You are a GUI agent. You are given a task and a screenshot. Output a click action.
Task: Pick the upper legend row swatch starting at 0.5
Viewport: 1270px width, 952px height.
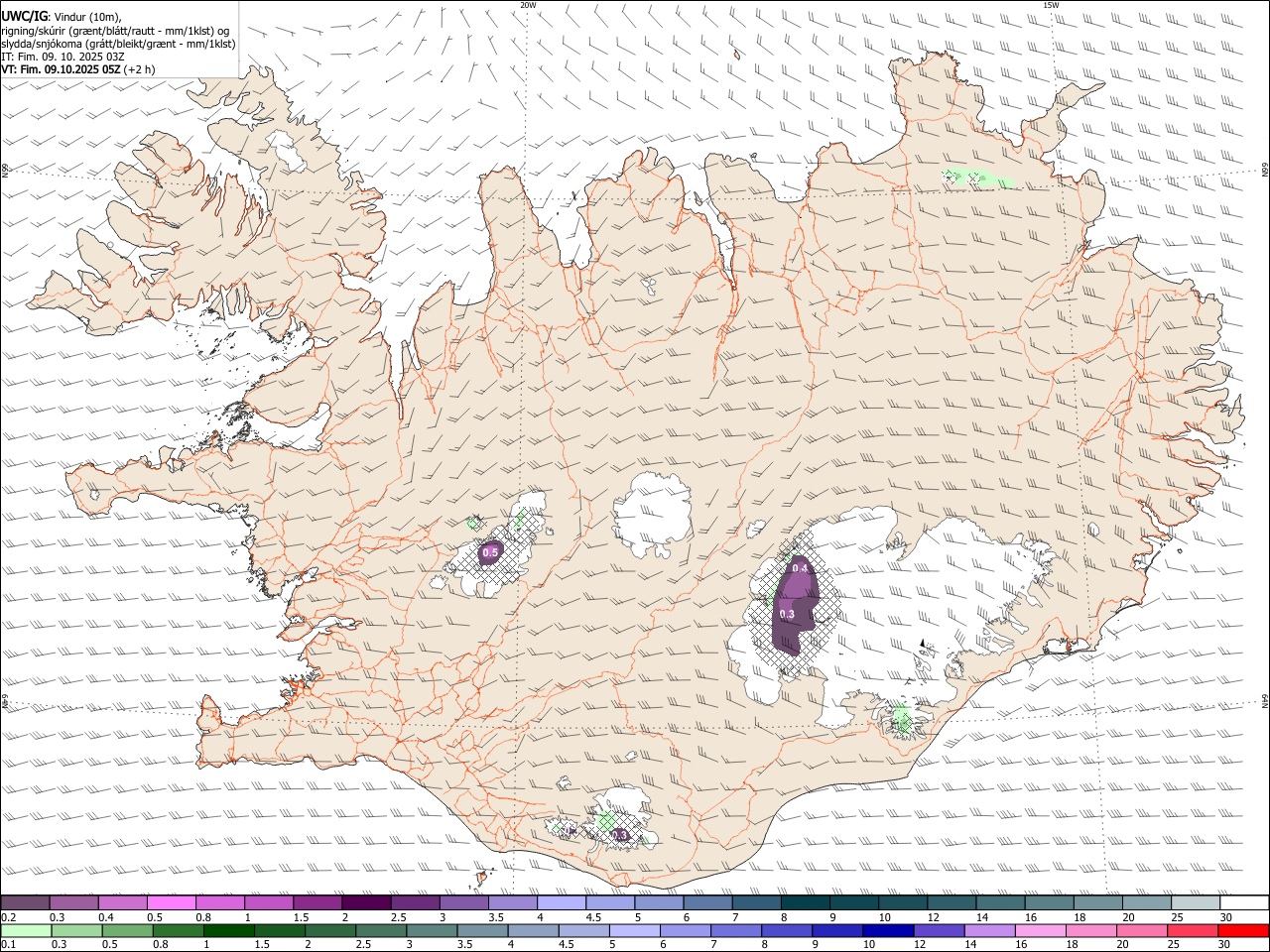pos(171,902)
